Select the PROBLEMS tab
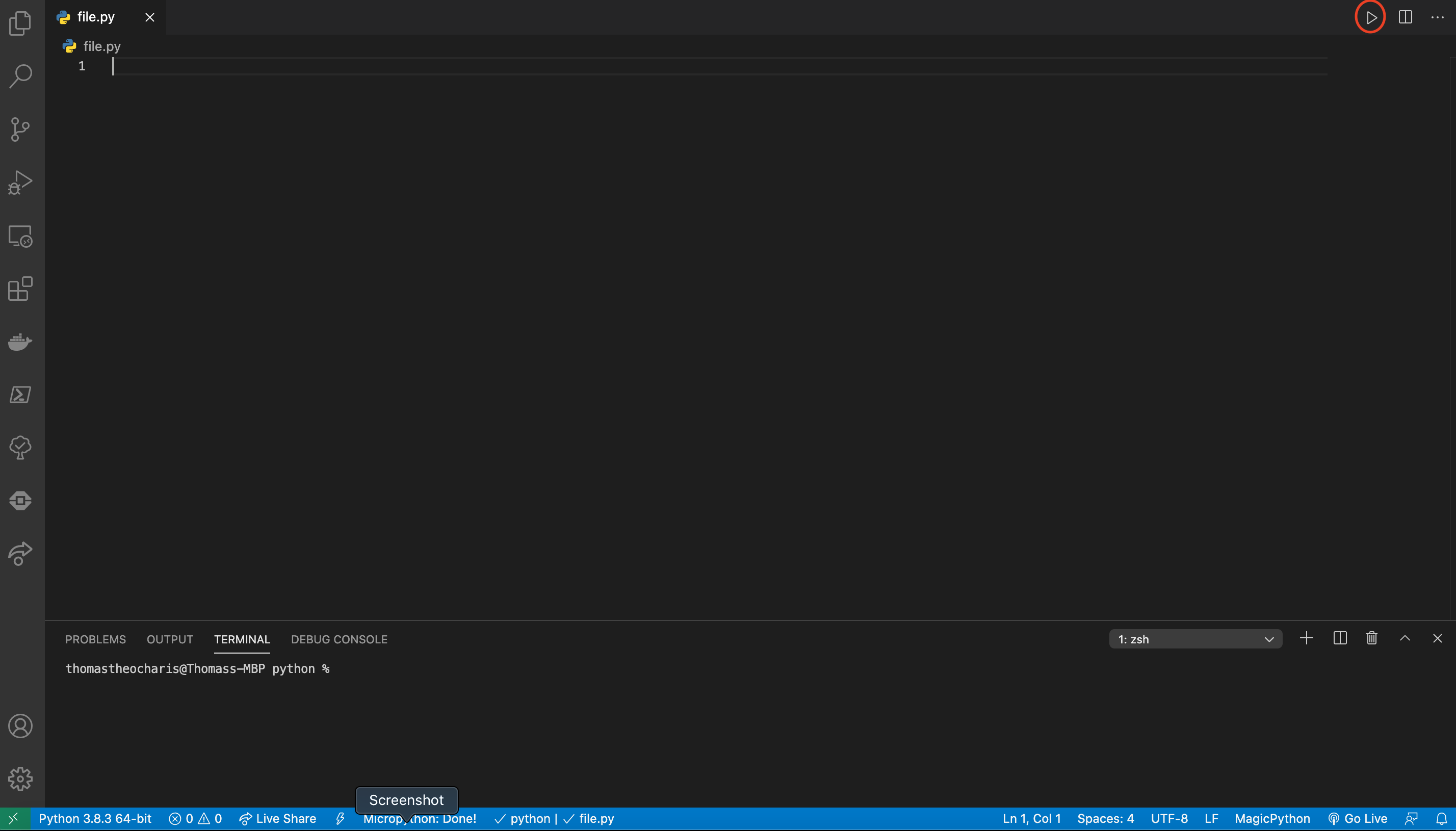Screen dimensions: 1456x831 point(96,639)
